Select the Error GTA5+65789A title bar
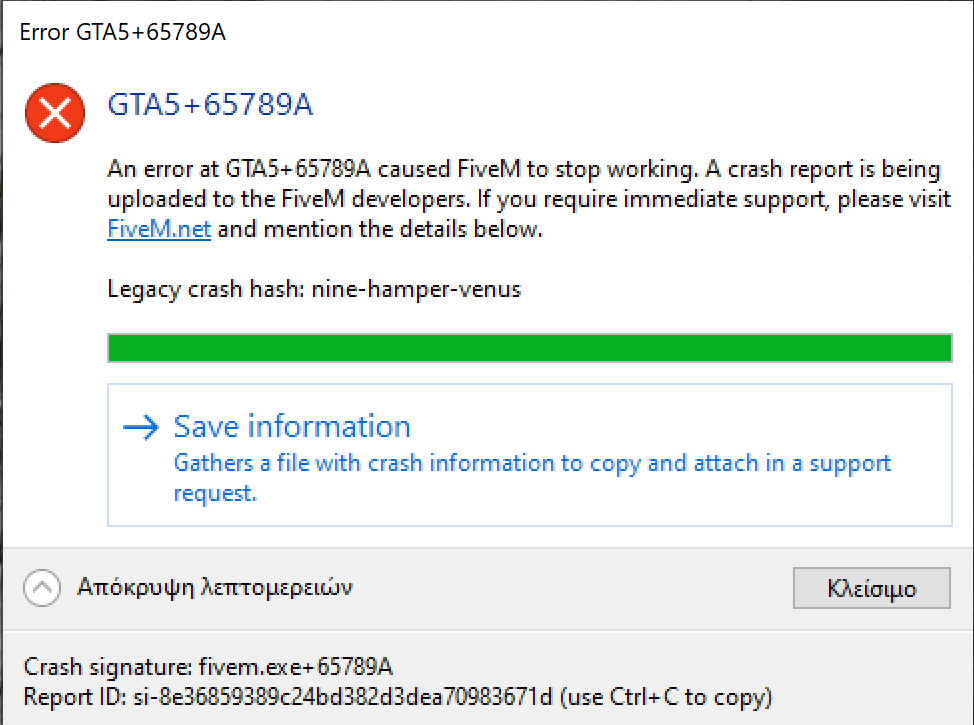The image size is (974, 725). click(x=122, y=31)
